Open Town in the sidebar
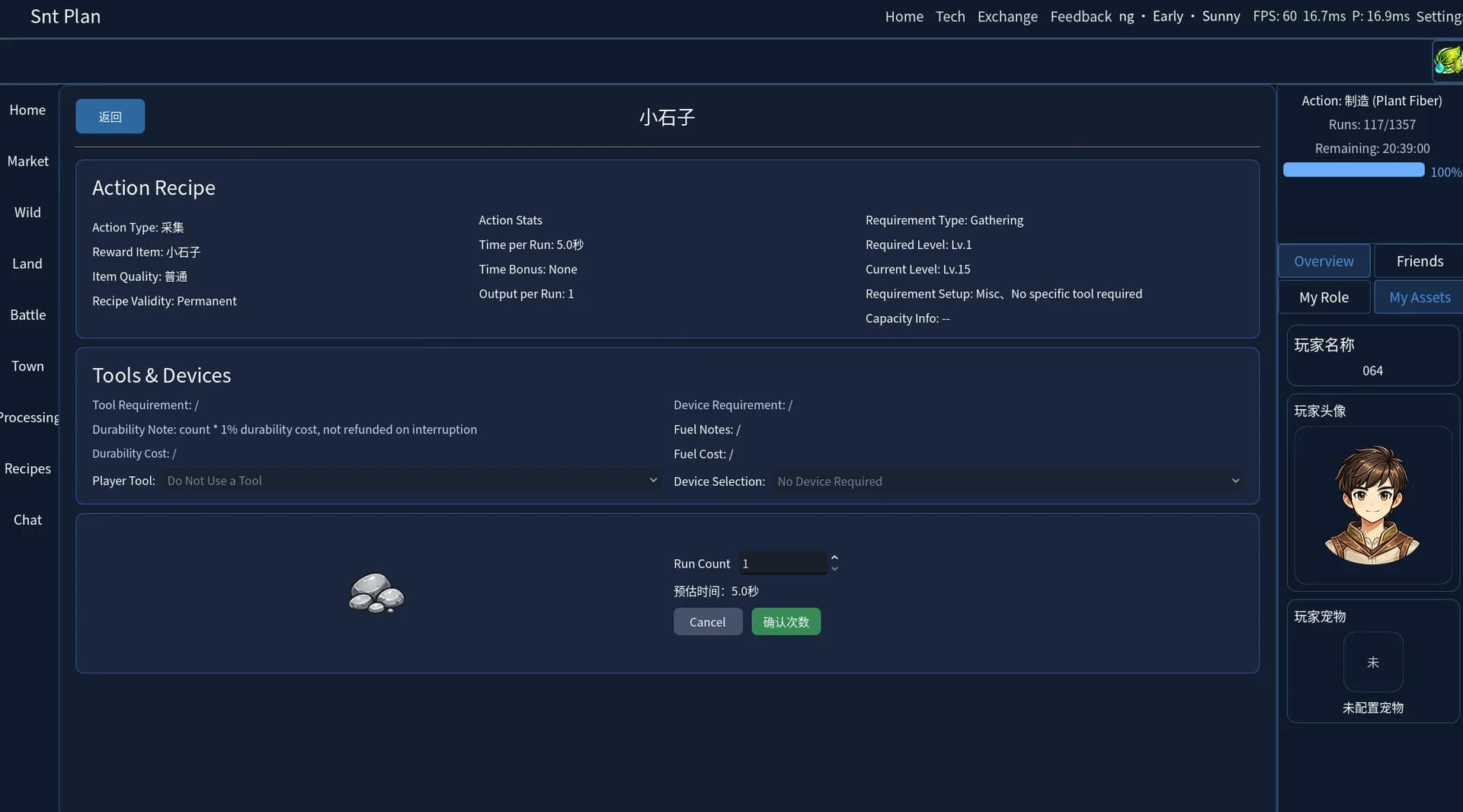Viewport: 1463px width, 812px height. (27, 366)
